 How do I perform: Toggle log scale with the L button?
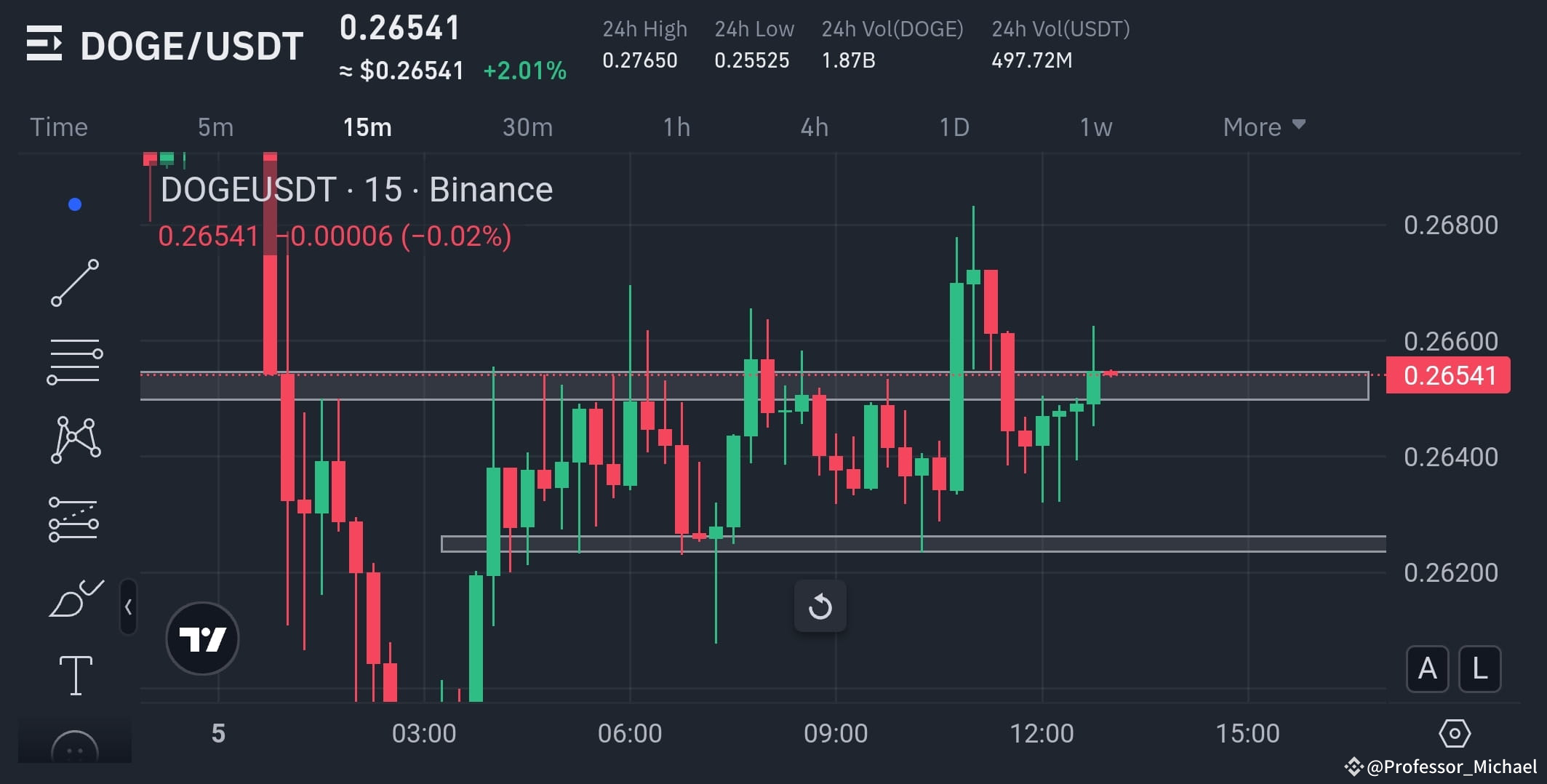(1479, 670)
